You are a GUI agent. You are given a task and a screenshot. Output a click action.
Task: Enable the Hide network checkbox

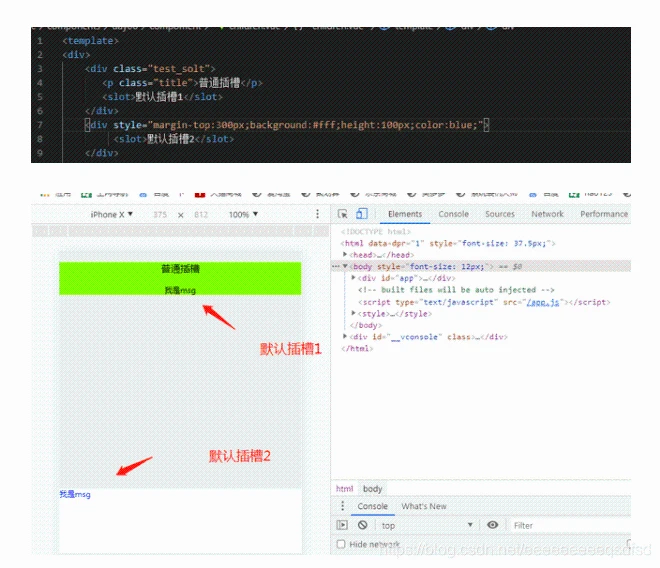(x=341, y=544)
